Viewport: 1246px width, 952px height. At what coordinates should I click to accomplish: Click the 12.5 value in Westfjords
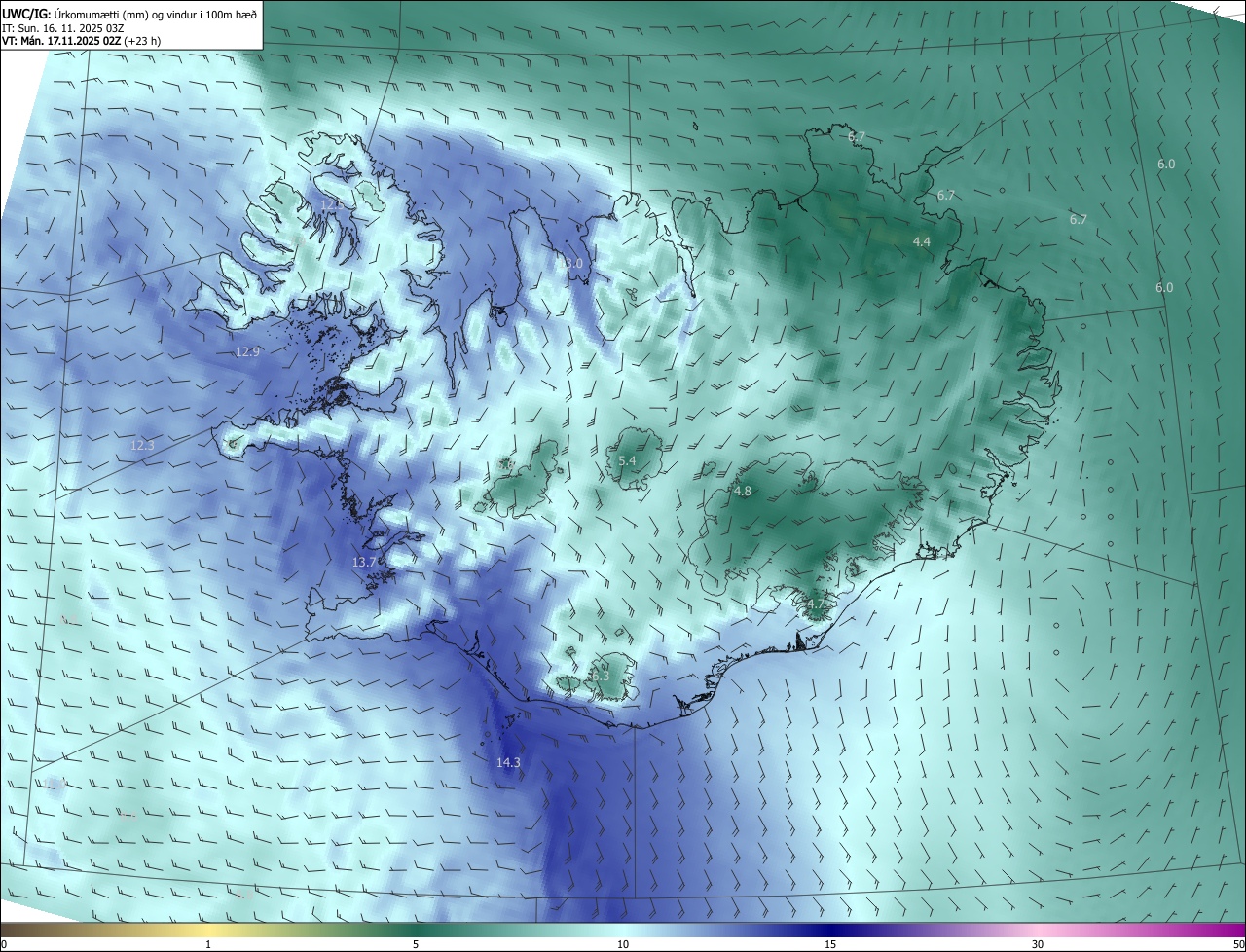pos(332,205)
